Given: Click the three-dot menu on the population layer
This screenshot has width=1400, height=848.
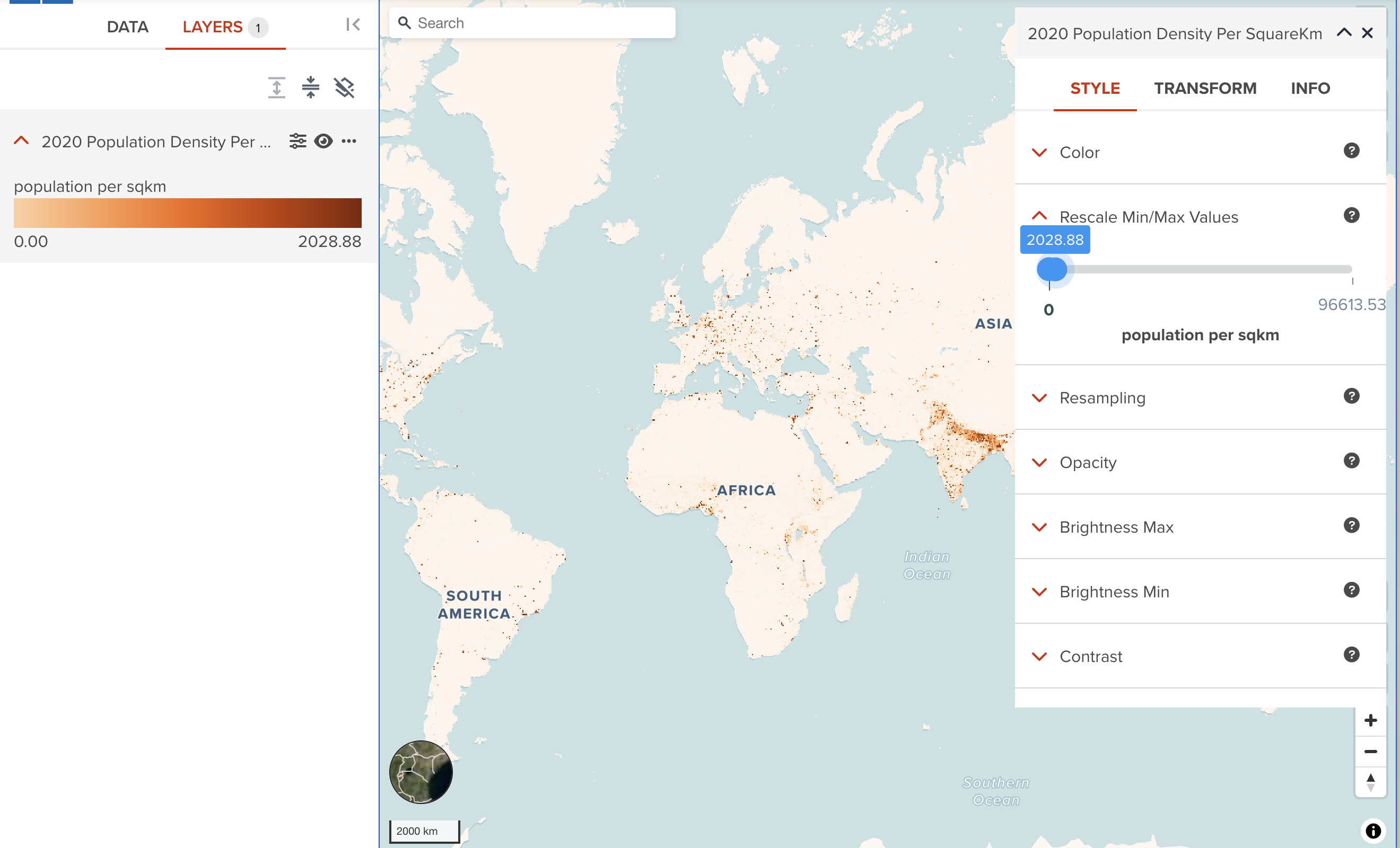Looking at the screenshot, I should pyautogui.click(x=349, y=141).
